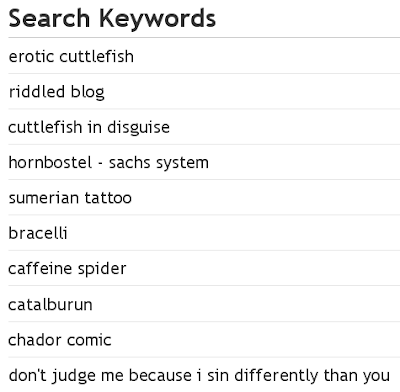
Task: Click the 'Search Keywords' heading
Action: 112,19
